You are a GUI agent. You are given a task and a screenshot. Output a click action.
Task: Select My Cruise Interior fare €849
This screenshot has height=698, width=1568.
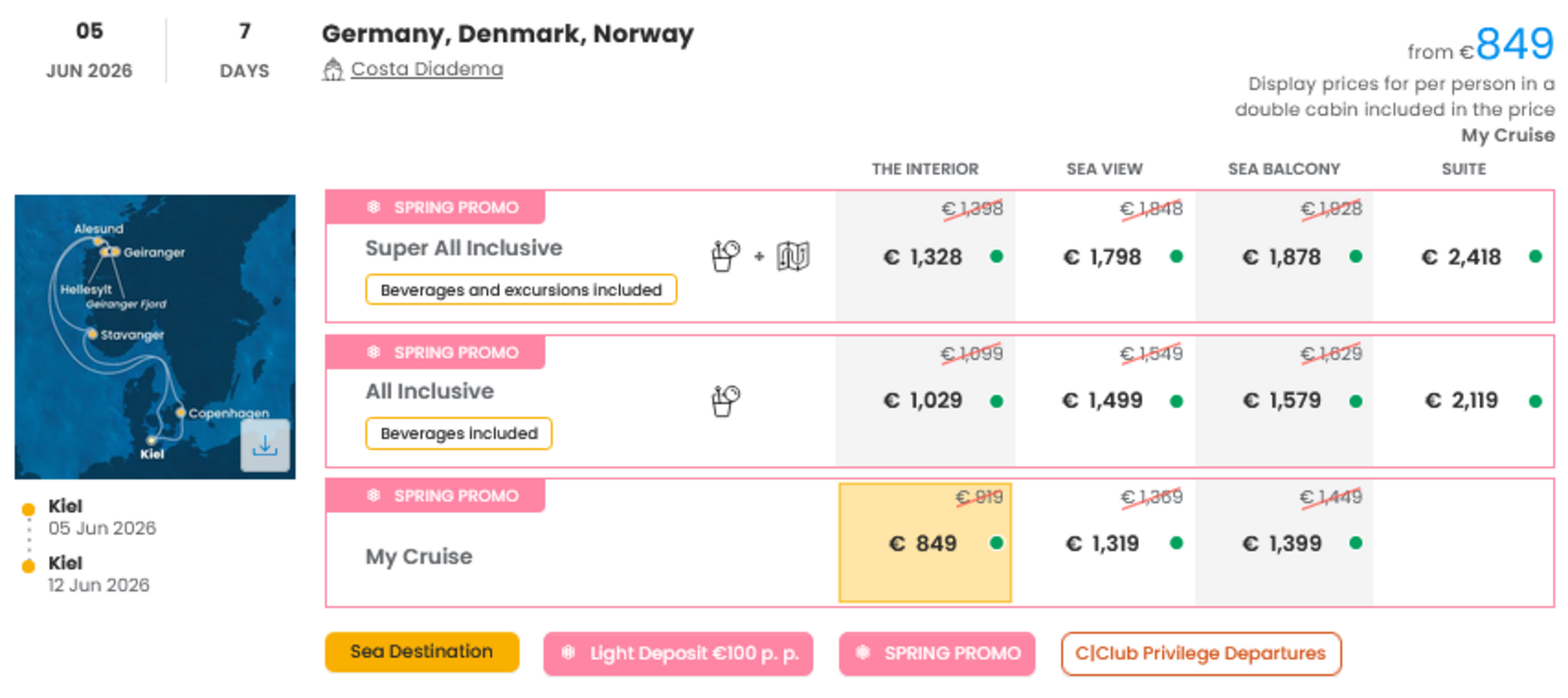pos(924,544)
